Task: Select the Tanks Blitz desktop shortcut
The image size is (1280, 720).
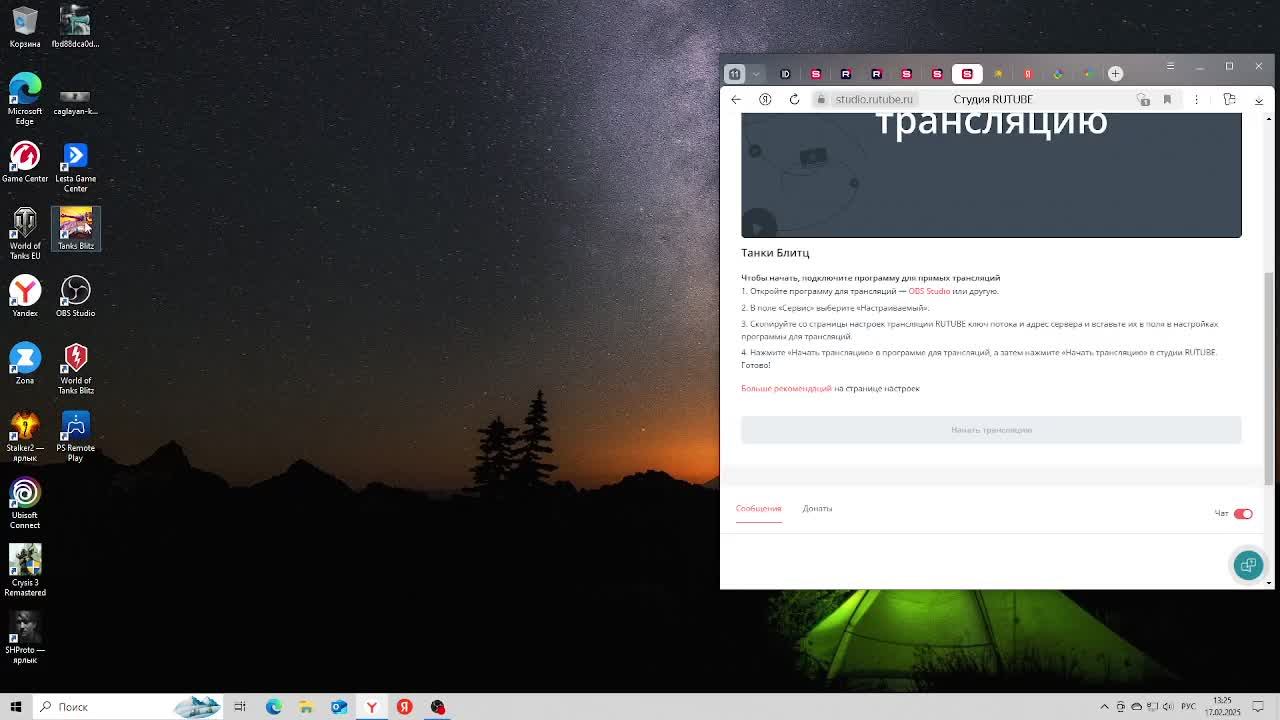Action: (x=75, y=229)
